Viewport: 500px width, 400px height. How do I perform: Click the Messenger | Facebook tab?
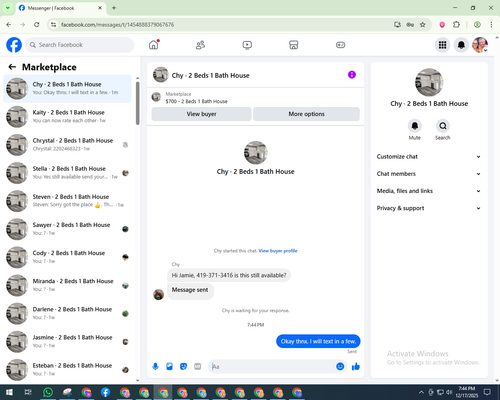(x=60, y=8)
